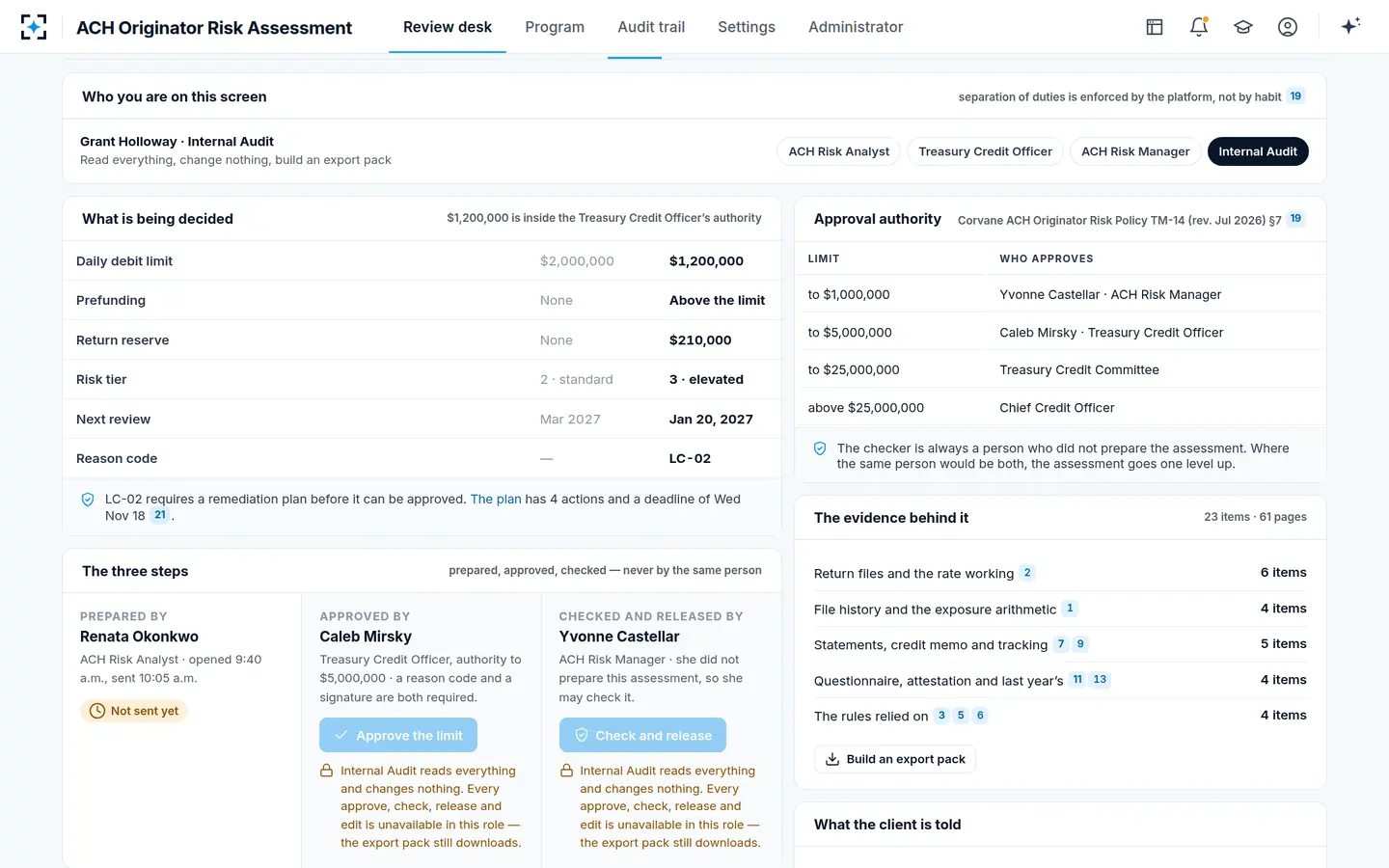Select the $1,200,000 daily debit limit value

pyautogui.click(x=706, y=261)
